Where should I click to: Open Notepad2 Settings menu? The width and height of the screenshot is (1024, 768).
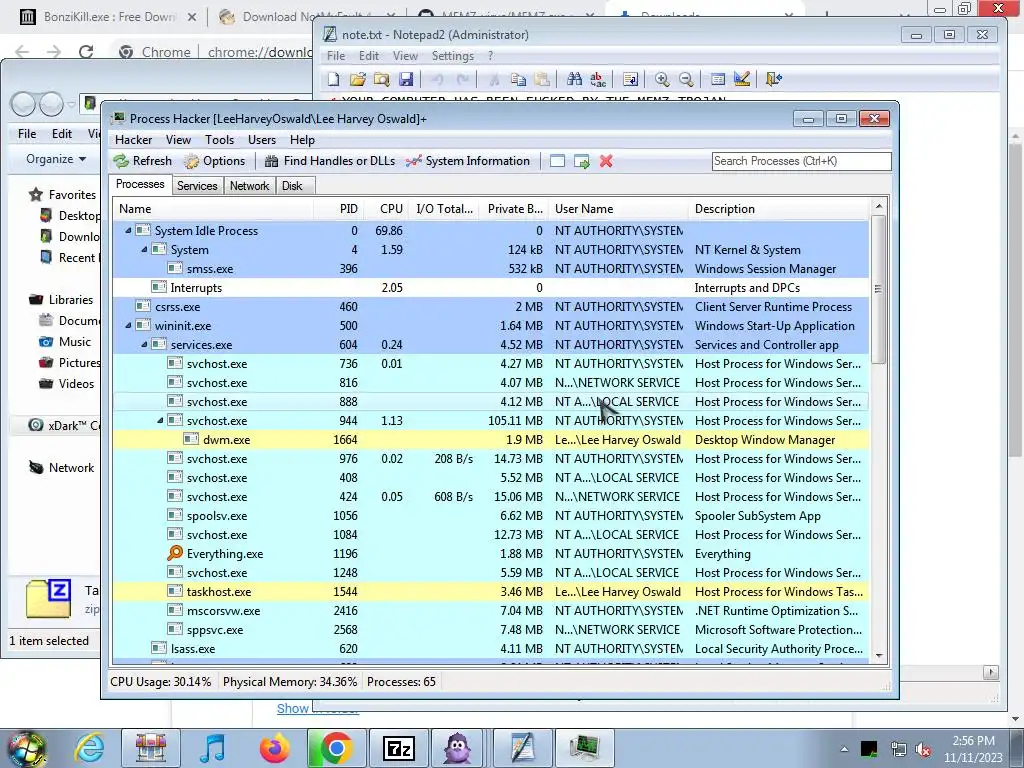pos(453,56)
